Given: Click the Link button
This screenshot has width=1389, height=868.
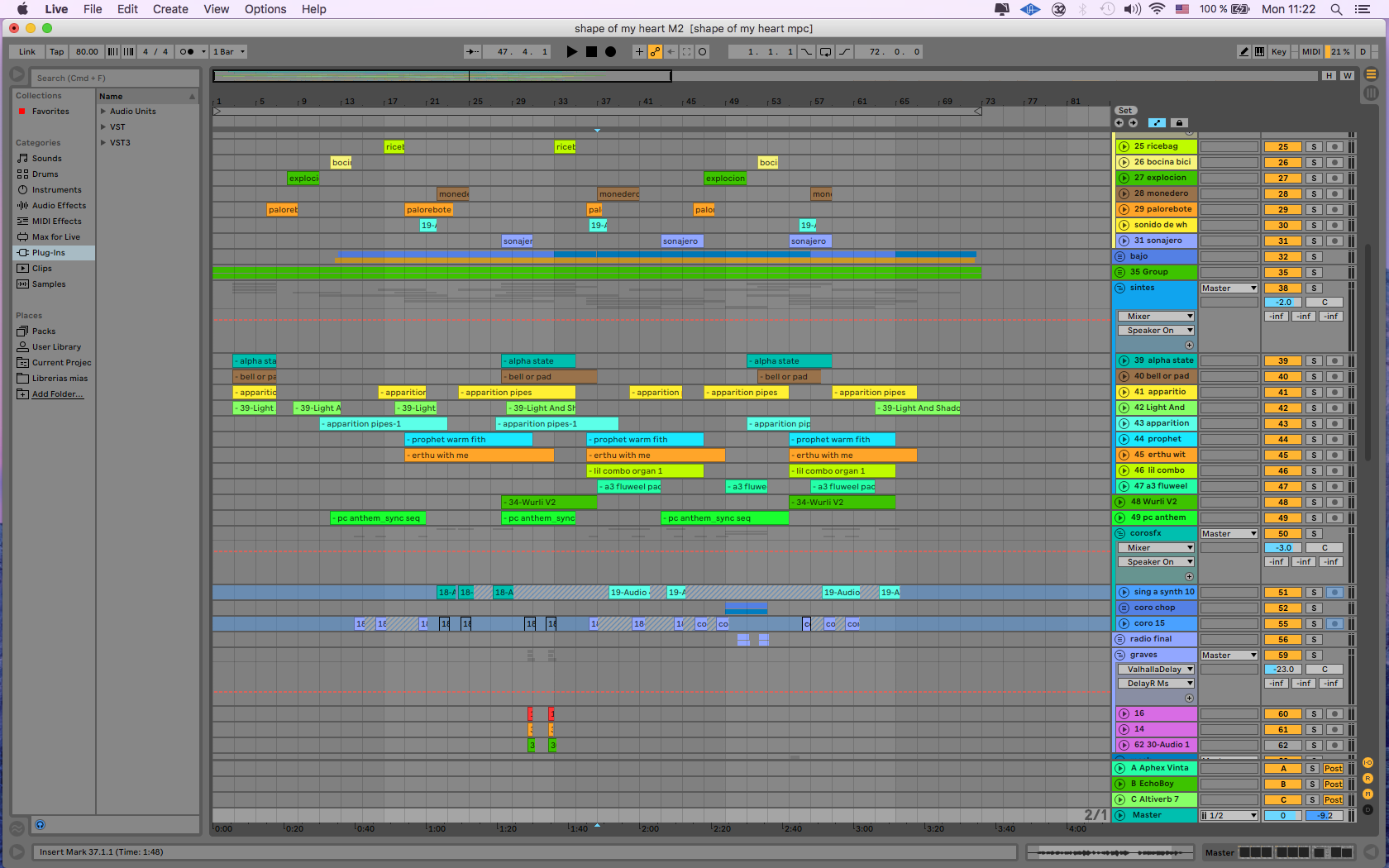Looking at the screenshot, I should click(x=27, y=51).
